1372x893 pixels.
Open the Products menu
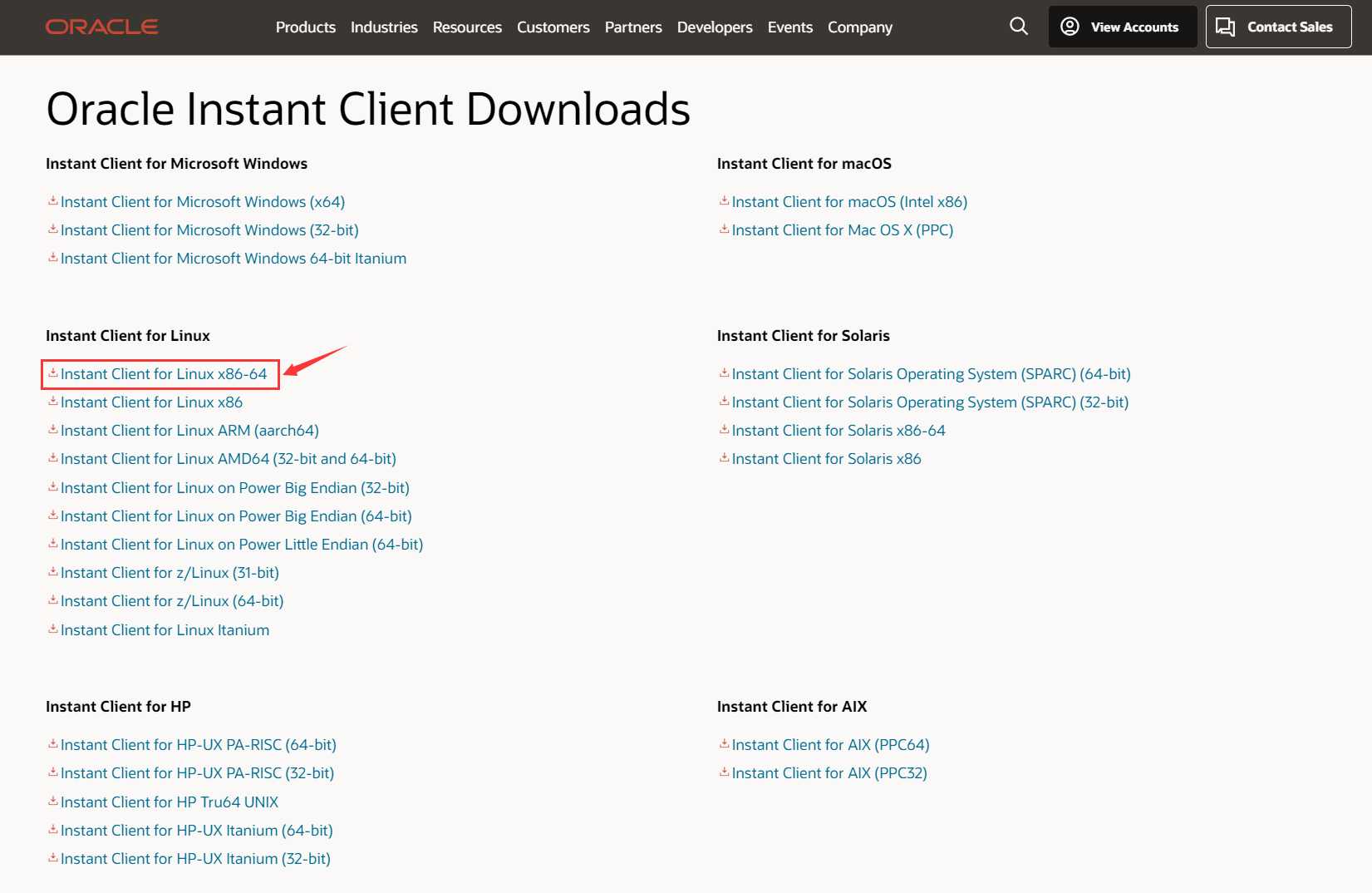[306, 27]
